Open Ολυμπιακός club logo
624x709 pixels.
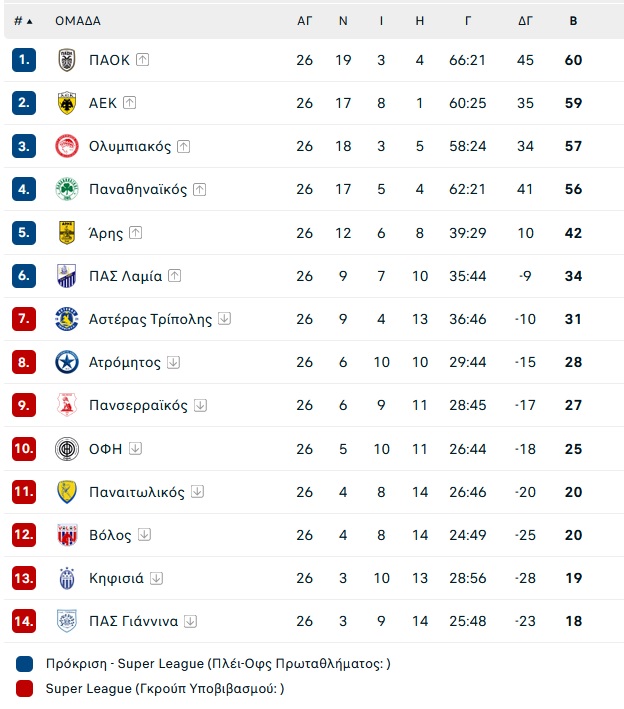click(67, 146)
